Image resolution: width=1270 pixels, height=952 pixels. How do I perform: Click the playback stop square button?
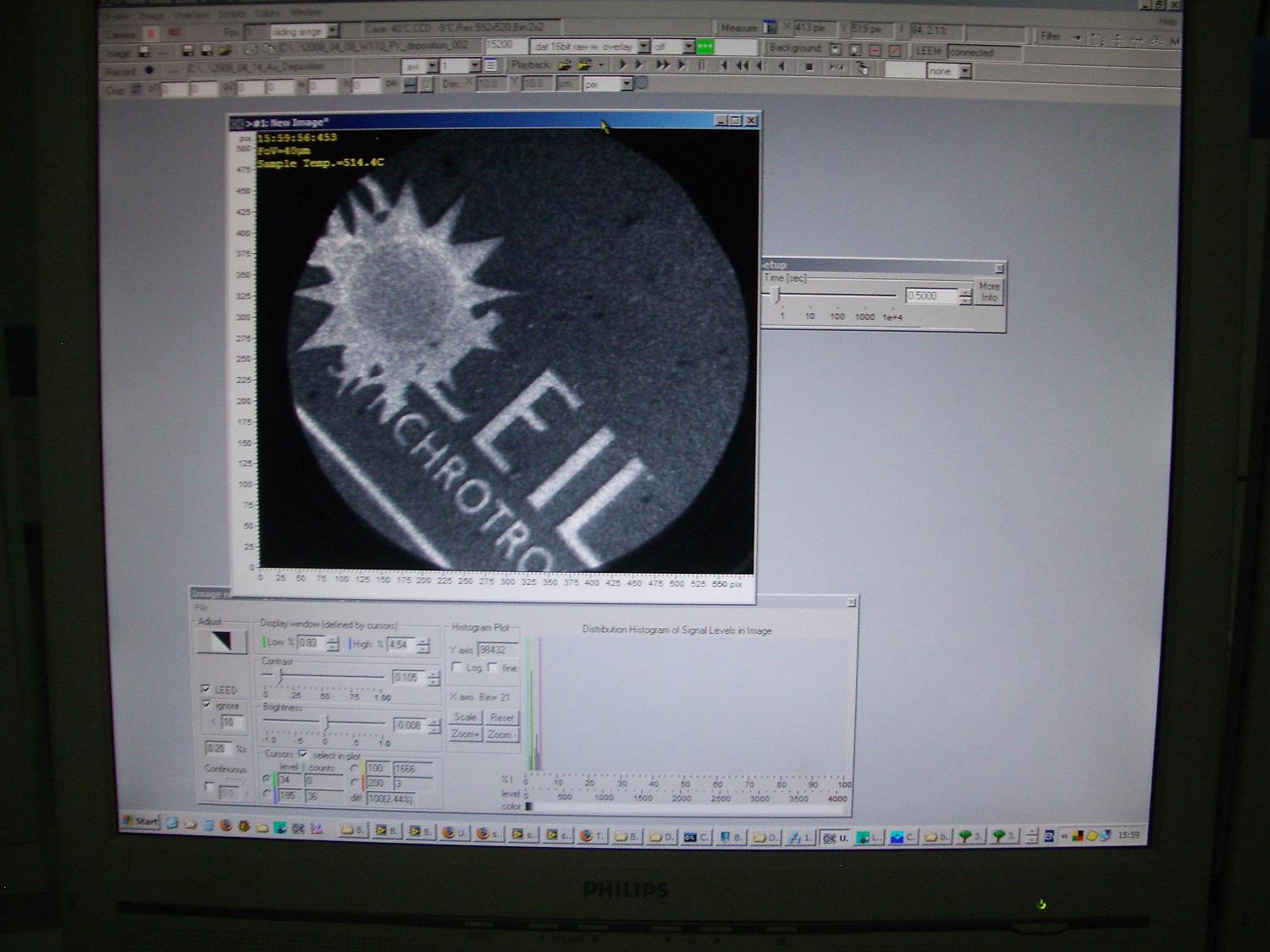pyautogui.click(x=809, y=67)
